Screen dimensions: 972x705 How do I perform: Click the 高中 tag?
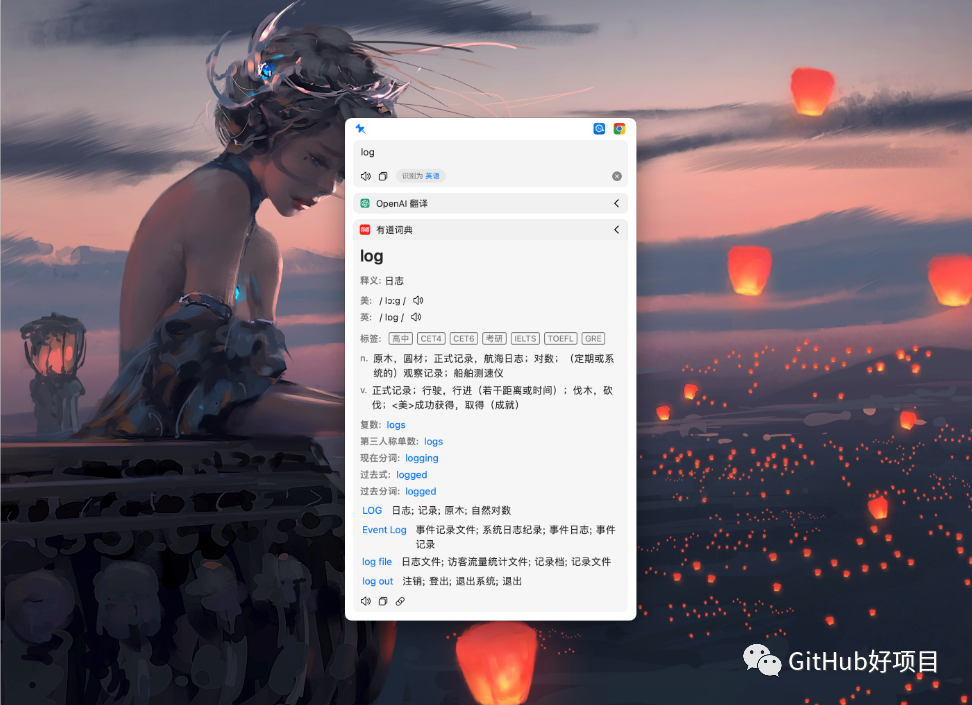(x=400, y=339)
